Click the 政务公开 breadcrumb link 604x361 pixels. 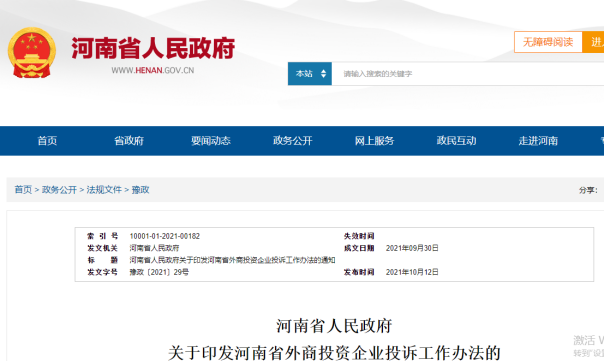[59, 190]
